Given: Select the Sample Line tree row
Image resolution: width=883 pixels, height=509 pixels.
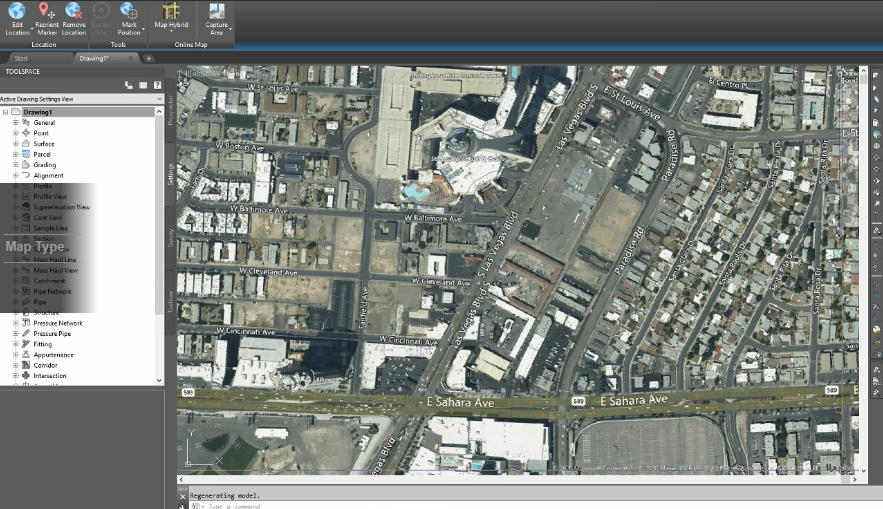Looking at the screenshot, I should tap(50, 228).
